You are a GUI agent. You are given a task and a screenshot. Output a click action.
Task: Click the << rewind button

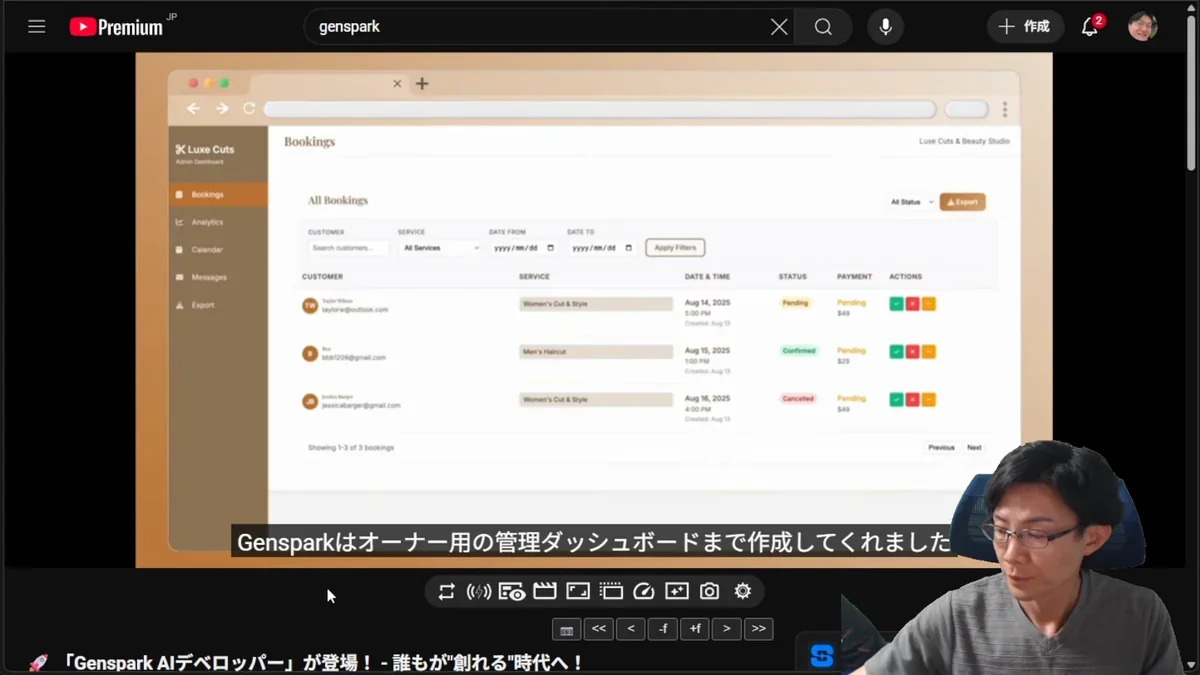[x=598, y=629]
